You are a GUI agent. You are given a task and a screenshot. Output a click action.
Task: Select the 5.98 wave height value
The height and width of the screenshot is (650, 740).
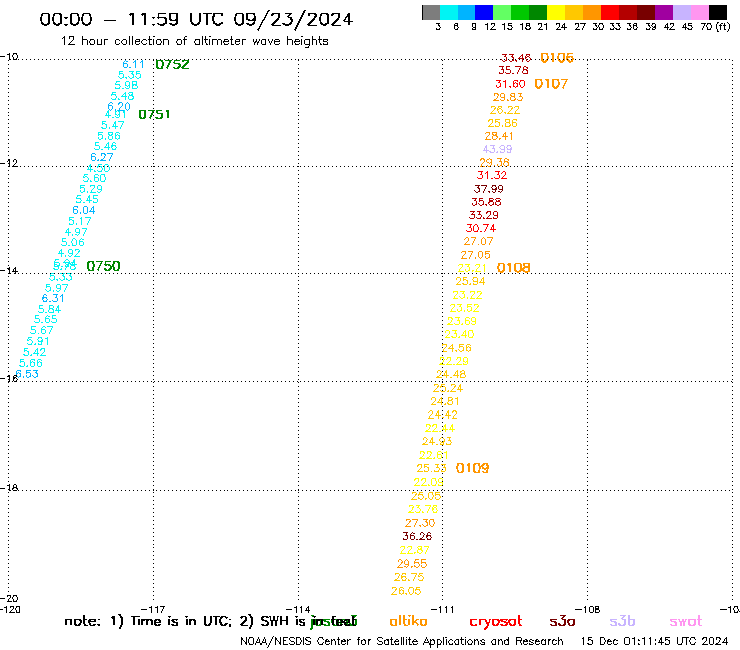126,85
